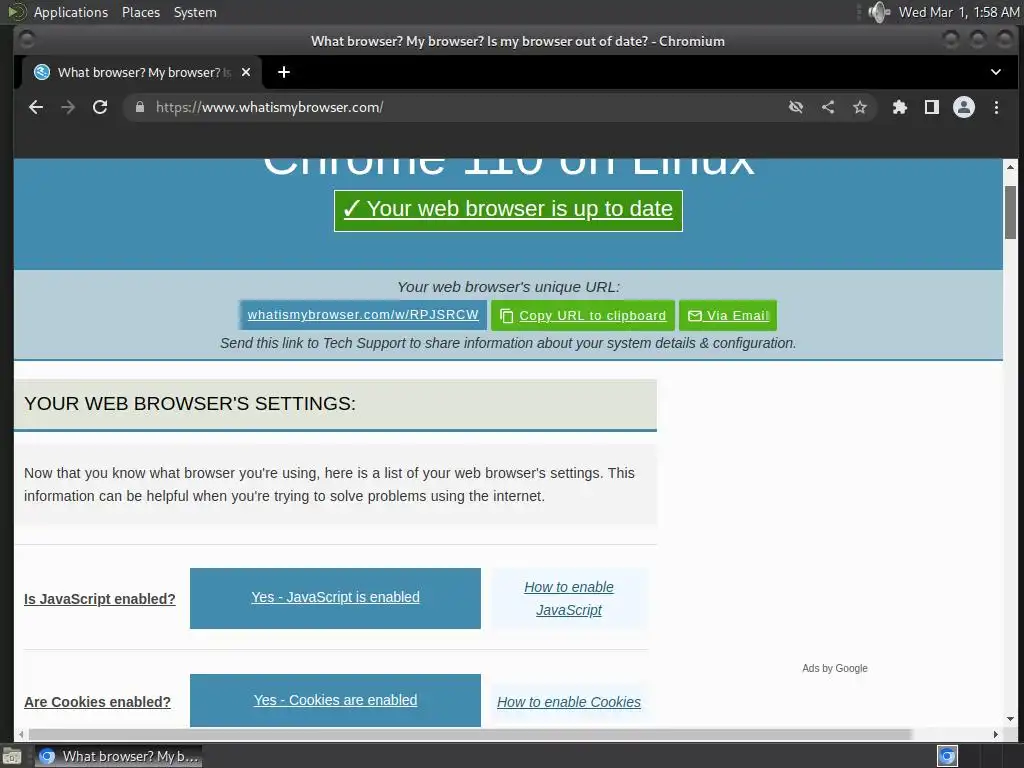Viewport: 1024px width, 768px height.
Task: Click the "YOUR WEB BROWSER'S SETTINGS:" heading
Action: point(190,404)
